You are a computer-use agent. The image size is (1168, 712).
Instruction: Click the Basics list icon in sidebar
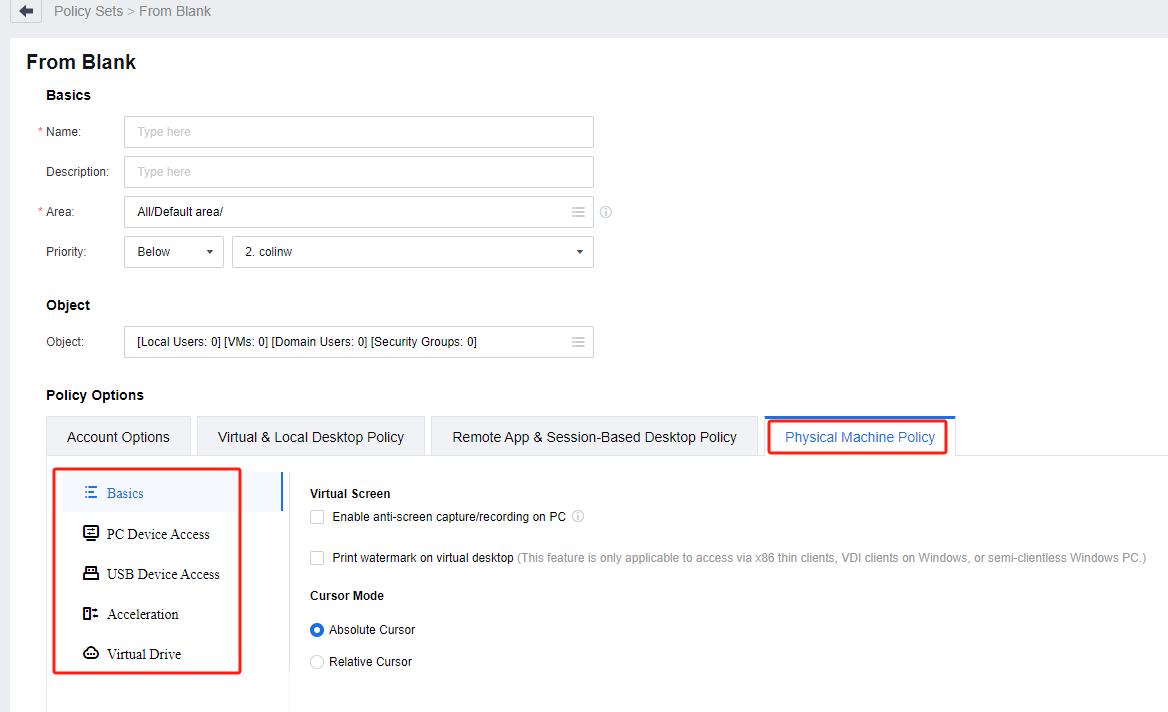[91, 493]
